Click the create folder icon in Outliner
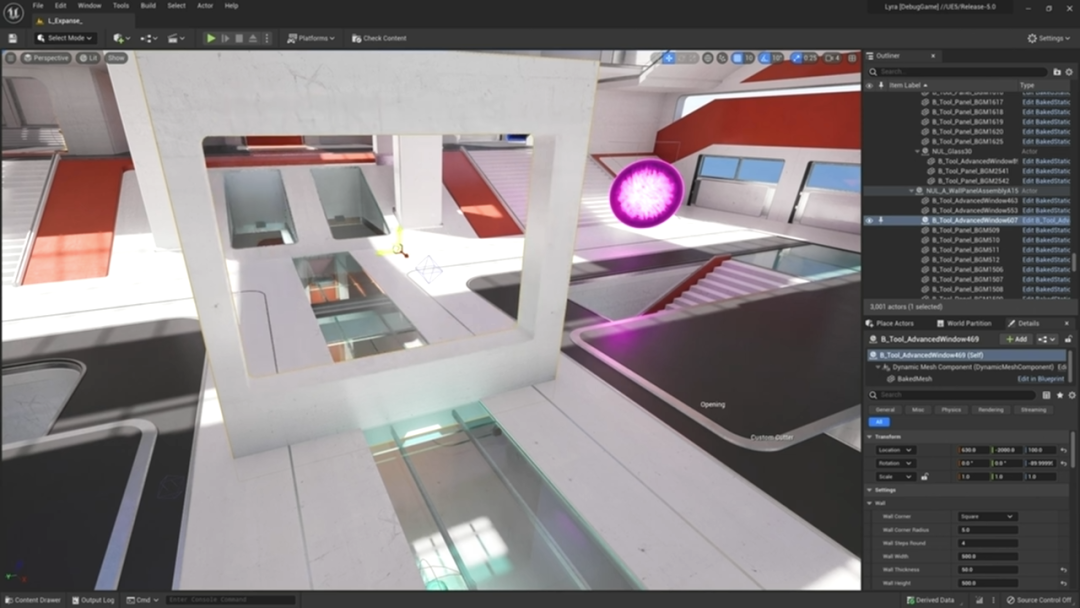This screenshot has height=608, width=1080. coord(1057,72)
